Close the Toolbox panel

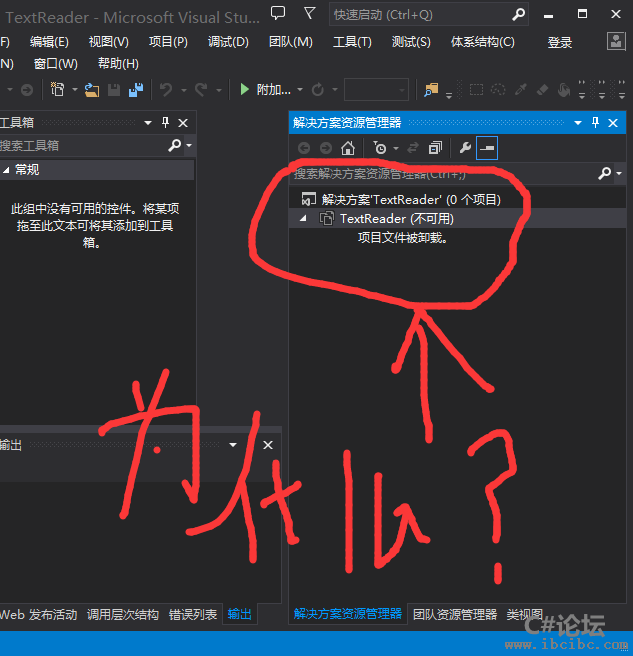coord(183,123)
